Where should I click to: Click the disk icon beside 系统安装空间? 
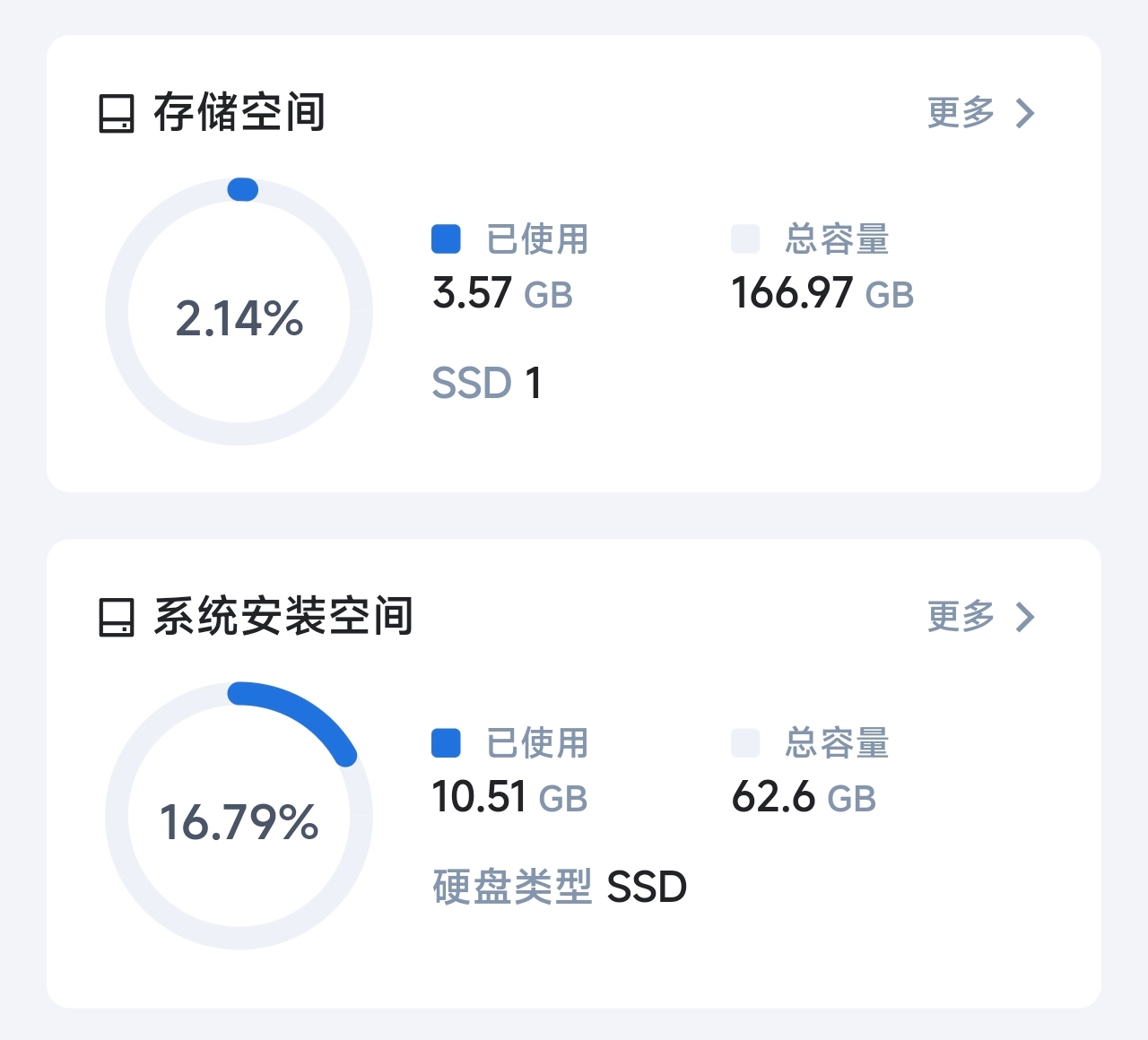click(117, 618)
